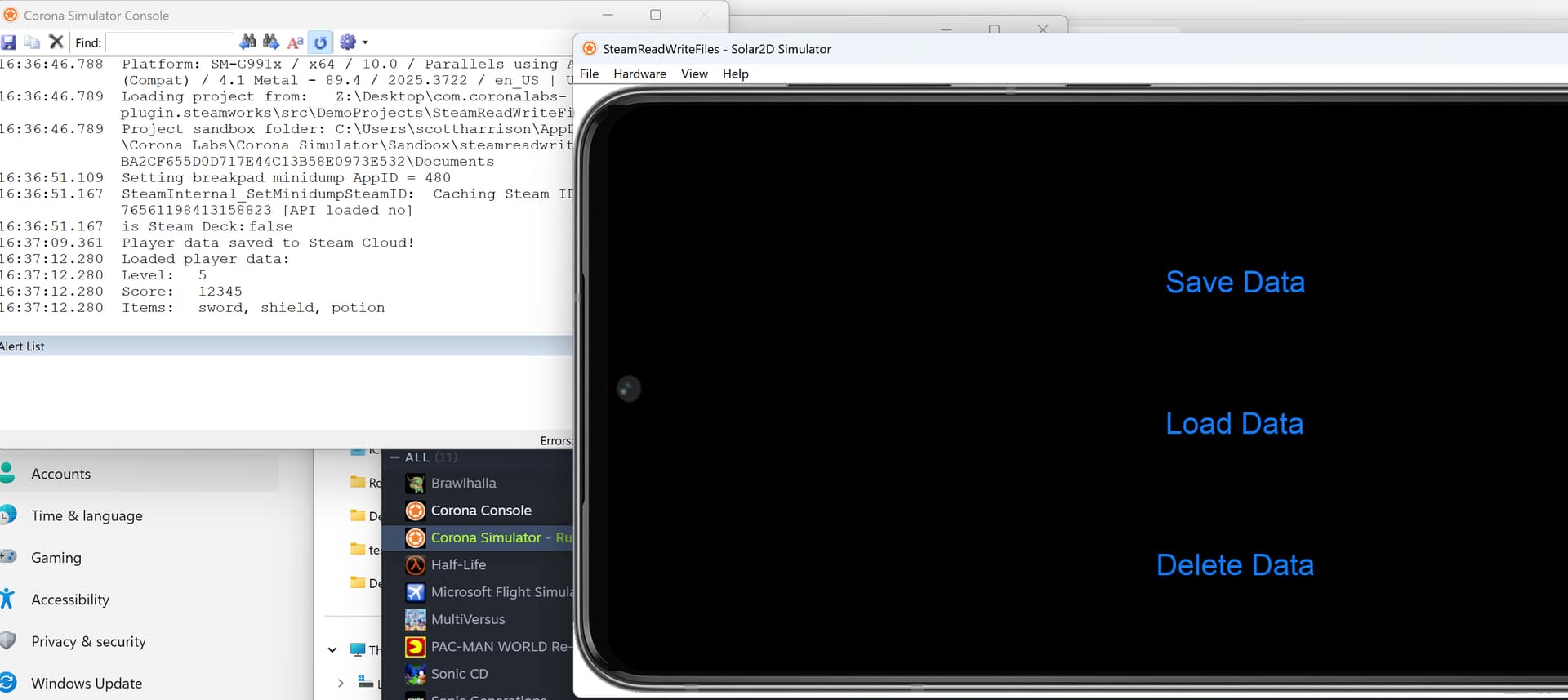This screenshot has width=1568, height=700.
Task: Open the Help menu in Solar2D Simulator
Action: point(735,74)
